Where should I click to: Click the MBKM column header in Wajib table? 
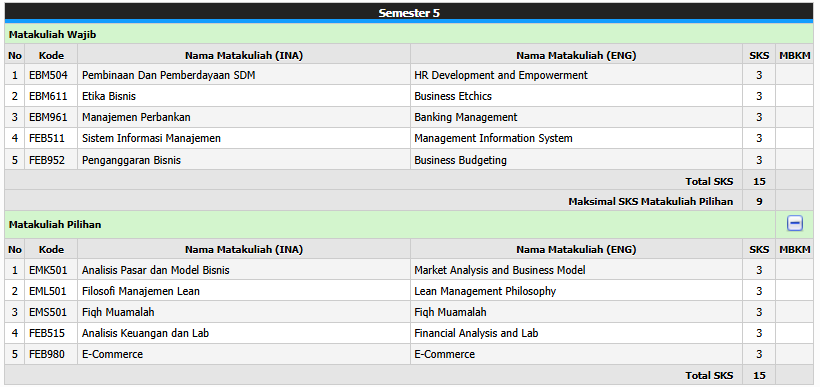click(794, 55)
